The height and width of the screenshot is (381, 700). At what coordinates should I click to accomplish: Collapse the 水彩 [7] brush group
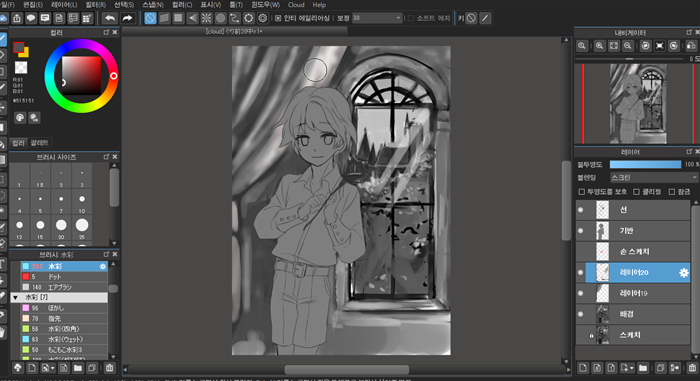click(16, 297)
